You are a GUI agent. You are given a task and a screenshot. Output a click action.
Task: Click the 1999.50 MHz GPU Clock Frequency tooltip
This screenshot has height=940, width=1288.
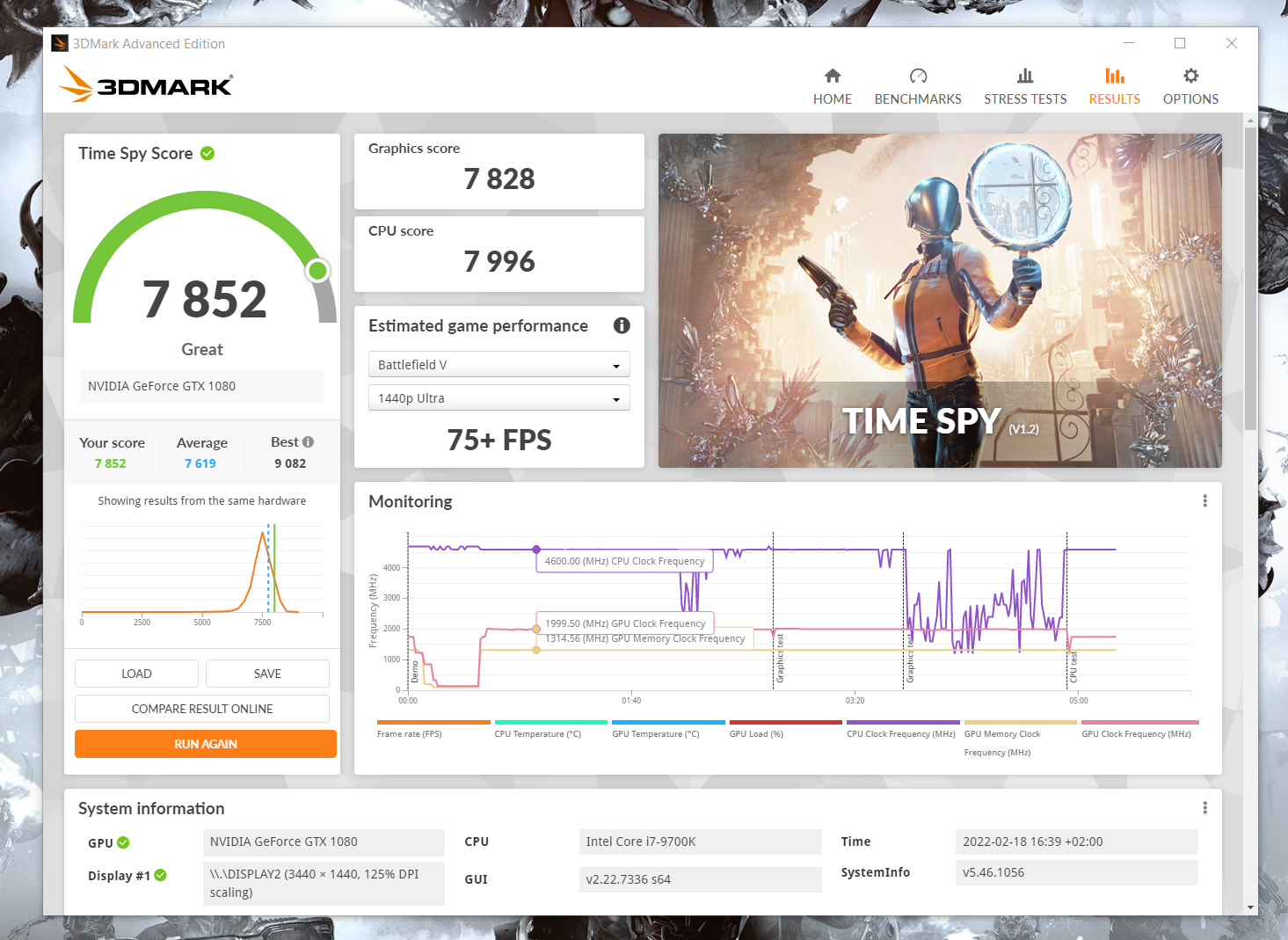pos(625,623)
